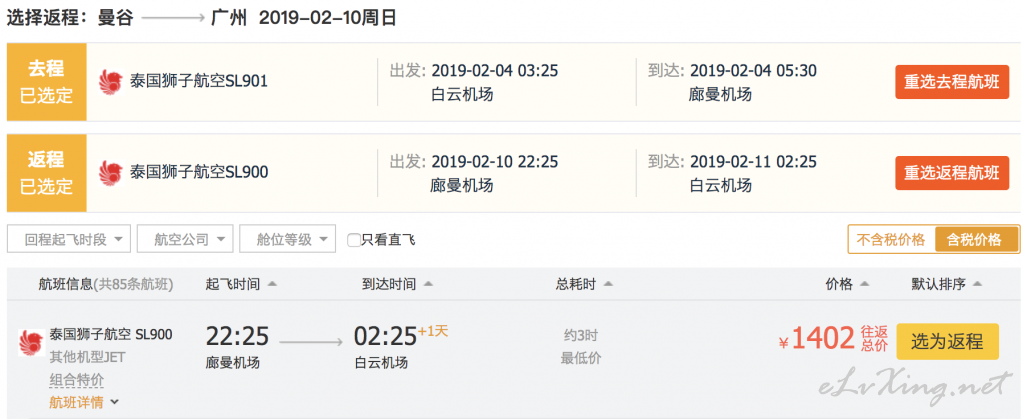Viewport: 1023px width, 419px height.
Task: Click 重选去程航班 button
Action: 952,82
